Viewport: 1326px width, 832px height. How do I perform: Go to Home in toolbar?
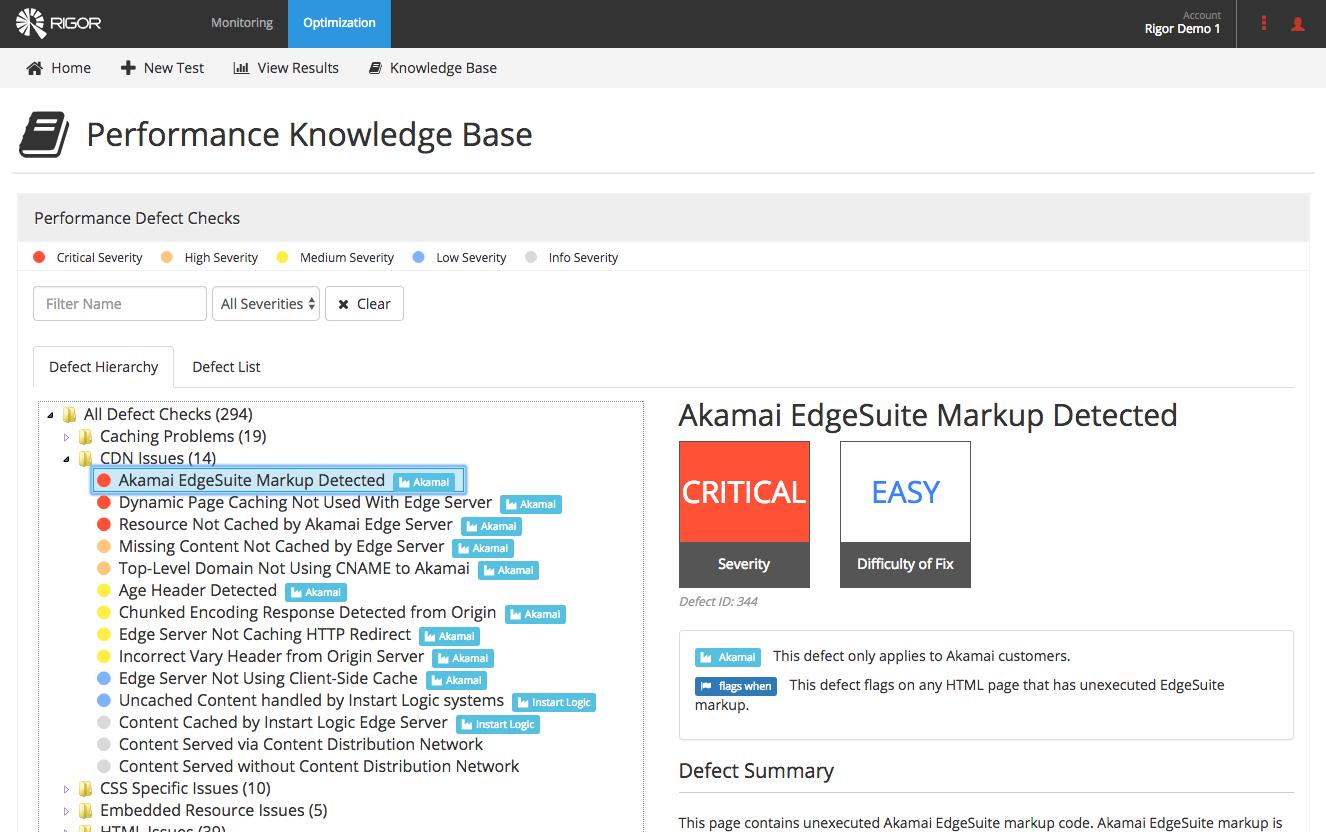click(x=58, y=68)
